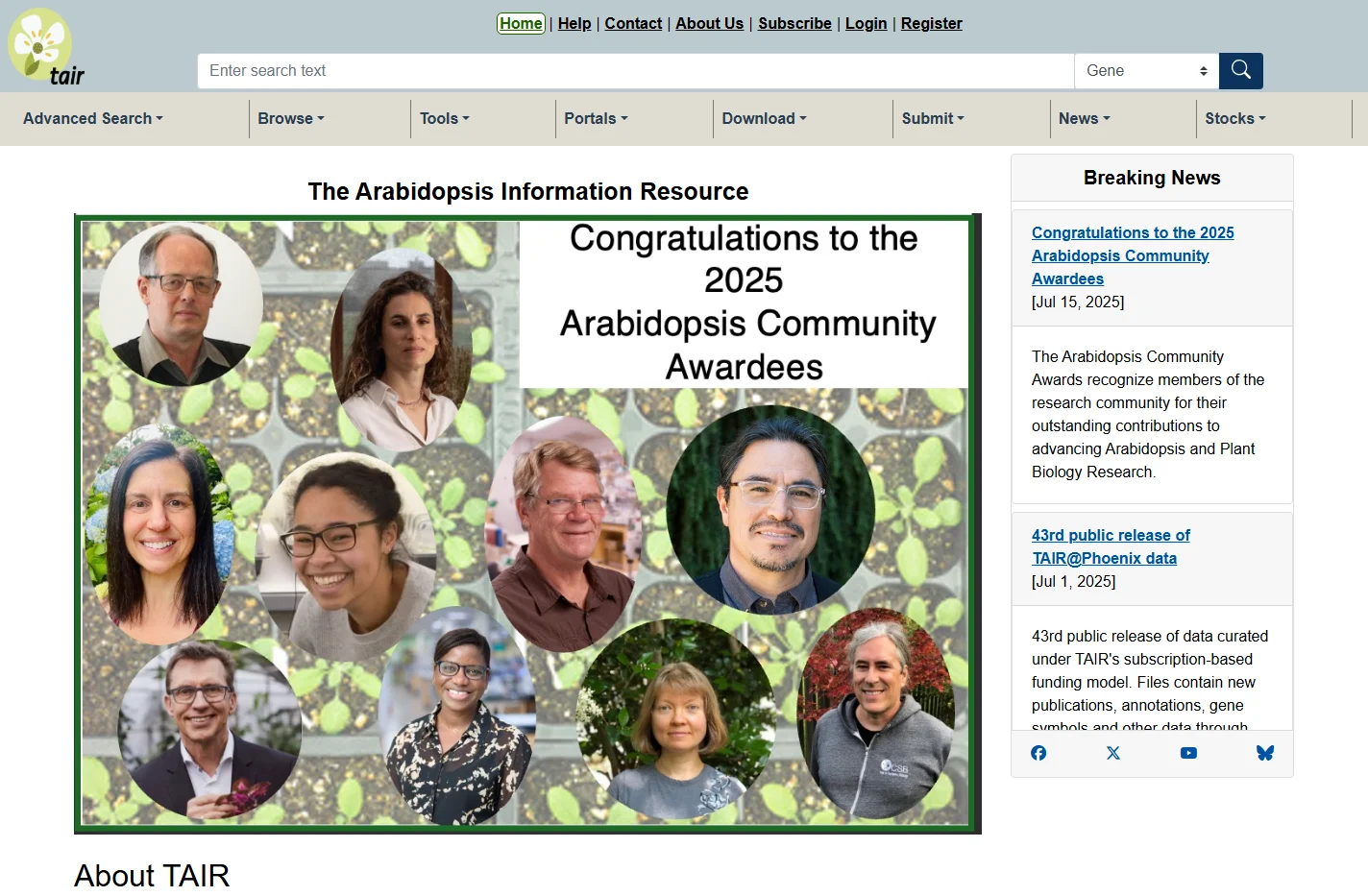The height and width of the screenshot is (896, 1368).
Task: Open the Login link
Action: pyautogui.click(x=866, y=23)
